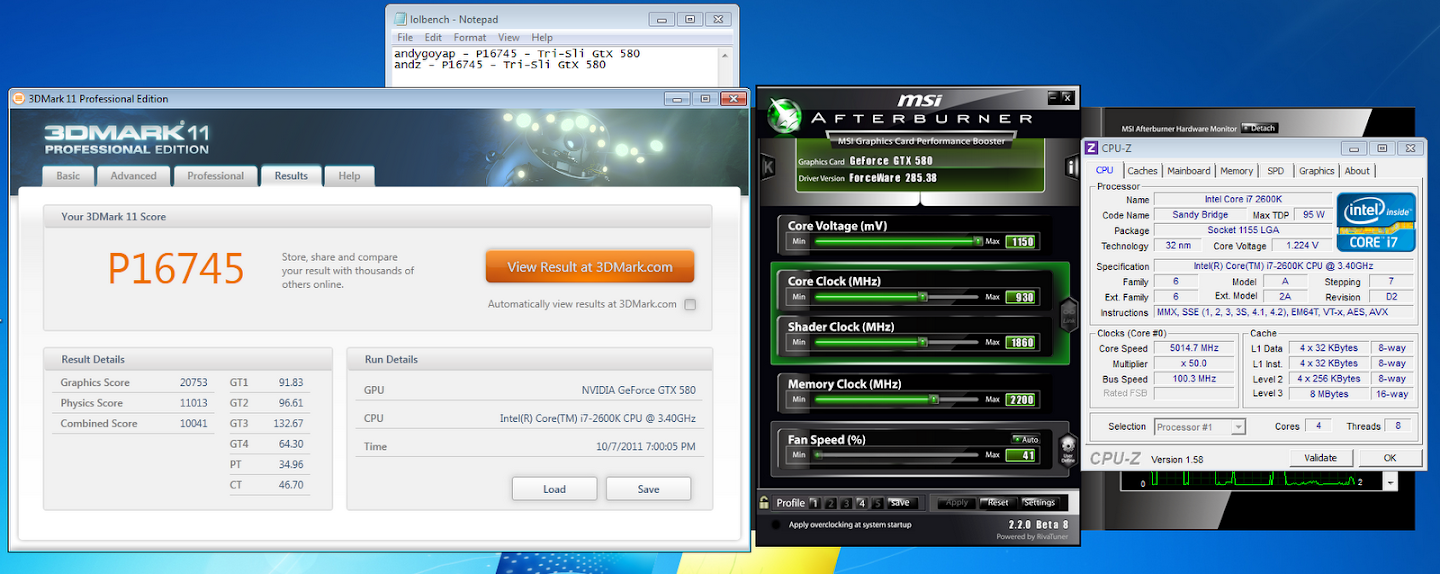Select Afterburner profile slot 5

pyautogui.click(x=878, y=503)
